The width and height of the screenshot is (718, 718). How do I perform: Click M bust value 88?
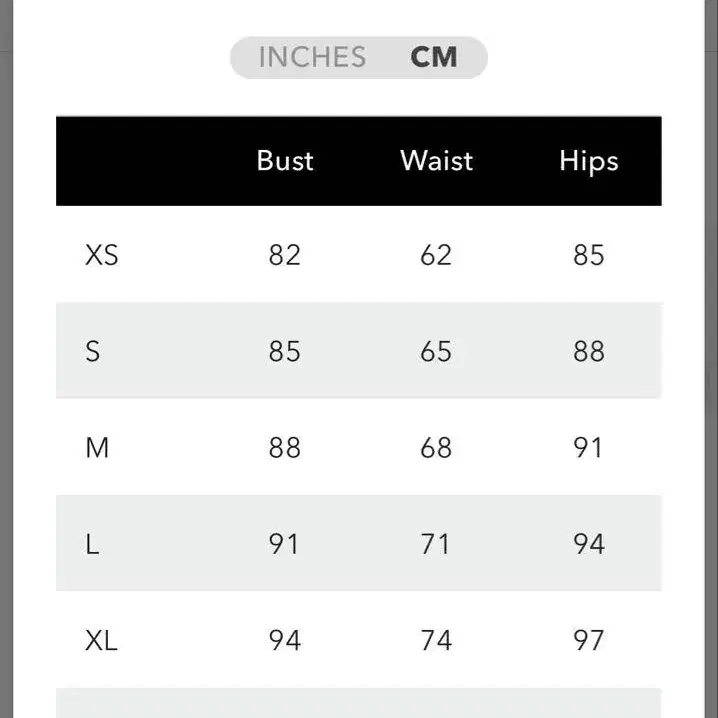click(x=284, y=447)
